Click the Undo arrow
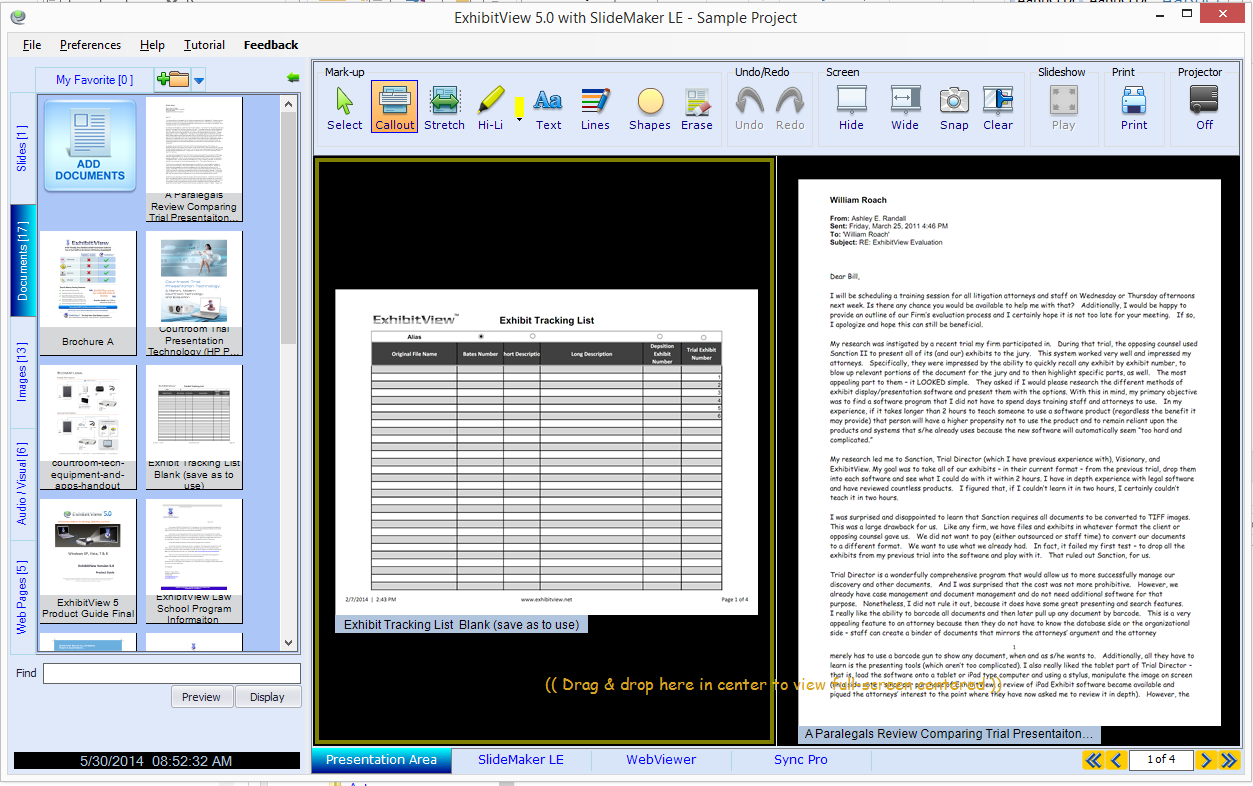The image size is (1253, 786). [x=749, y=108]
